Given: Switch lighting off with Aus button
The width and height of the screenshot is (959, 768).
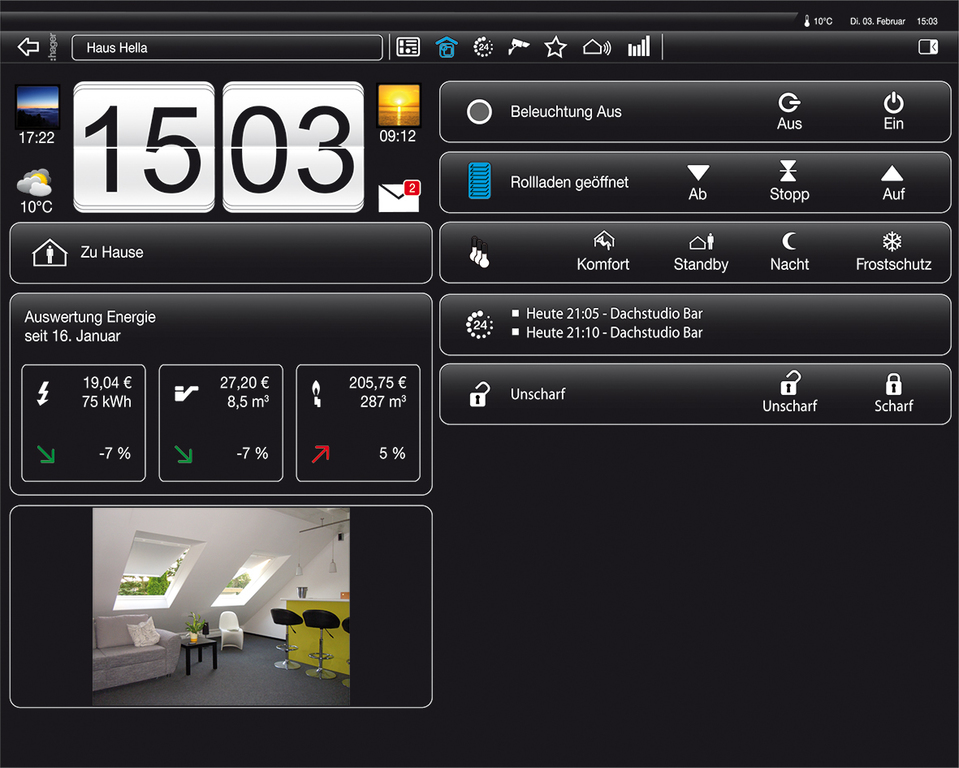Looking at the screenshot, I should [789, 111].
